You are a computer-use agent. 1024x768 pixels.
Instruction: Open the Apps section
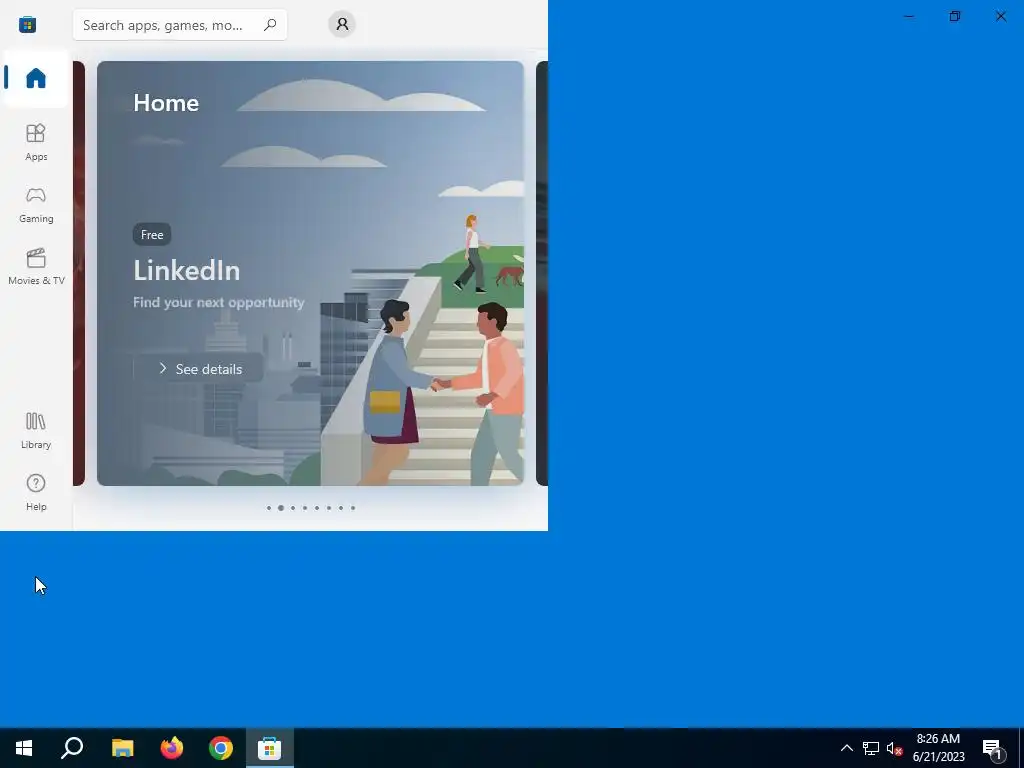coord(36,142)
